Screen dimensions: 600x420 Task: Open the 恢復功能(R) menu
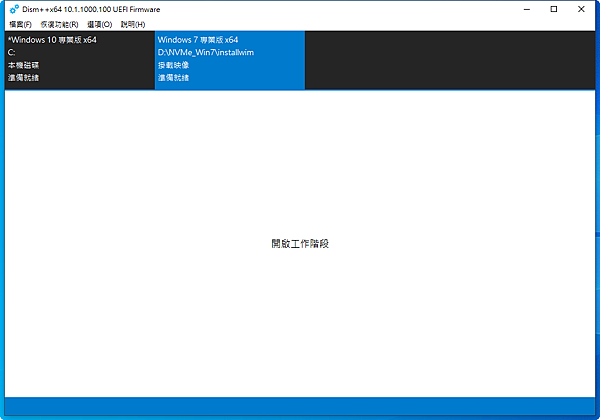[x=59, y=24]
